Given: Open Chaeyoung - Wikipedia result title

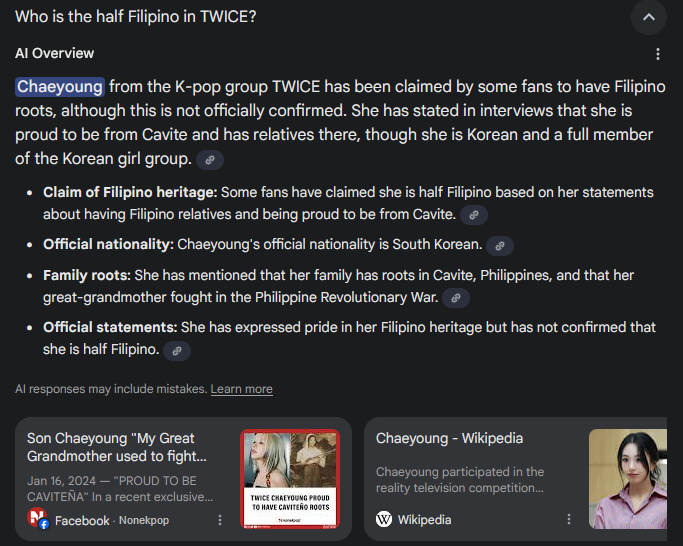Looking at the screenshot, I should [449, 438].
